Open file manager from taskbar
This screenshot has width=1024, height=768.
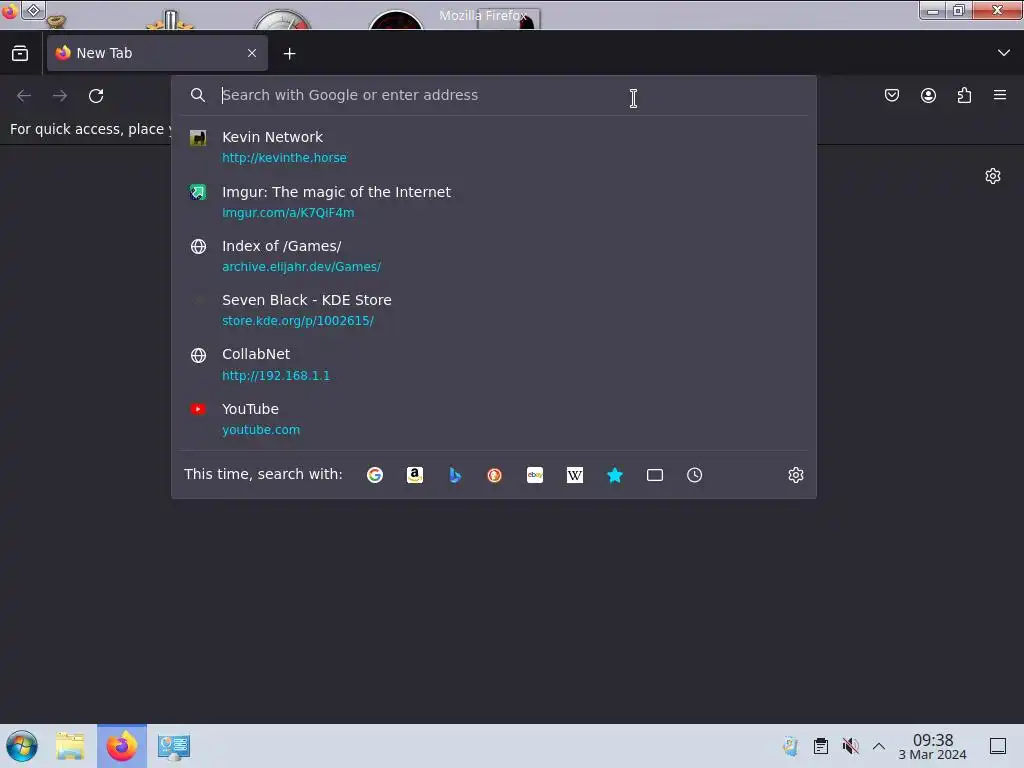(x=70, y=746)
